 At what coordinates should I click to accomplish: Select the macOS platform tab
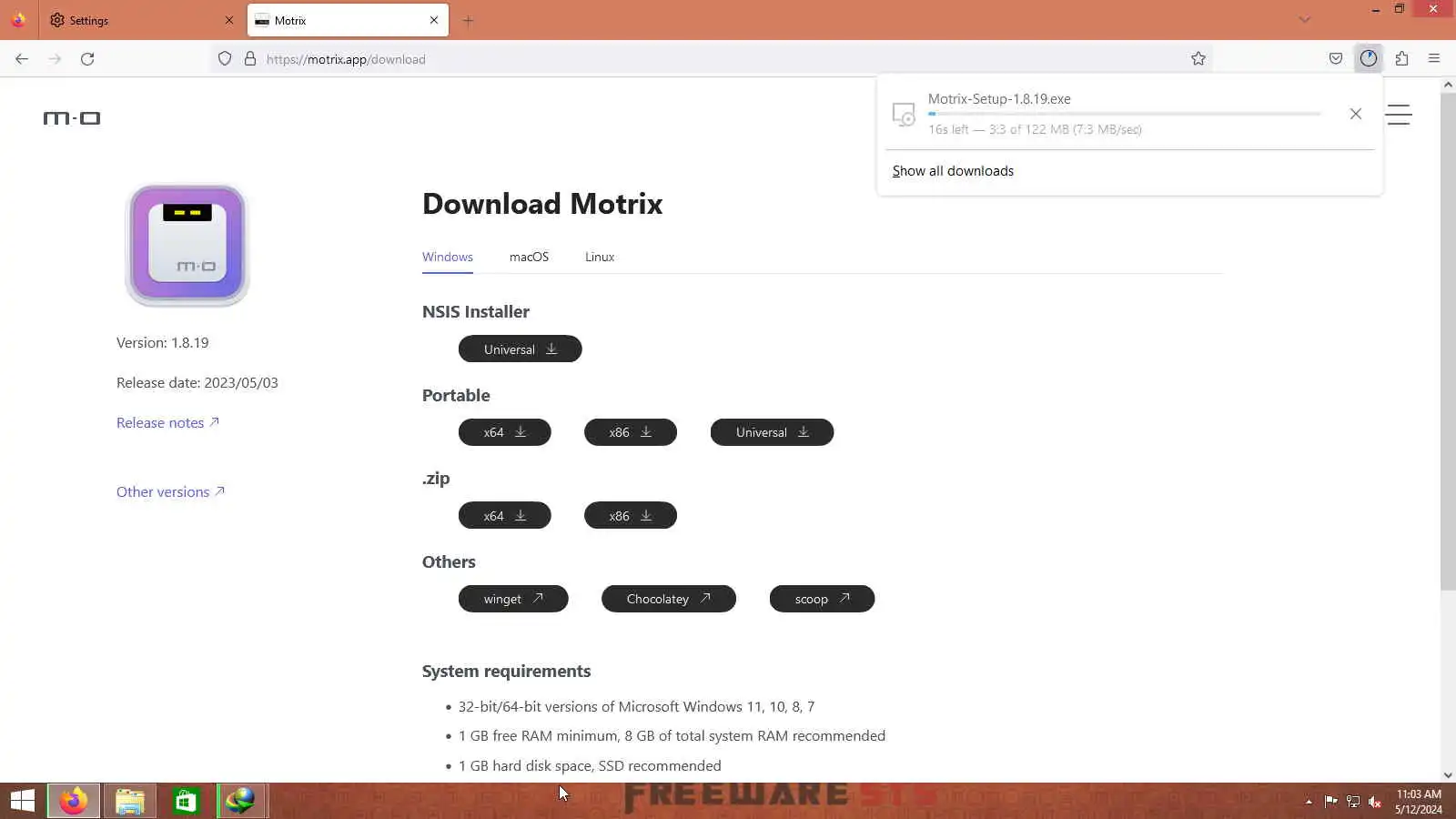coord(529,257)
